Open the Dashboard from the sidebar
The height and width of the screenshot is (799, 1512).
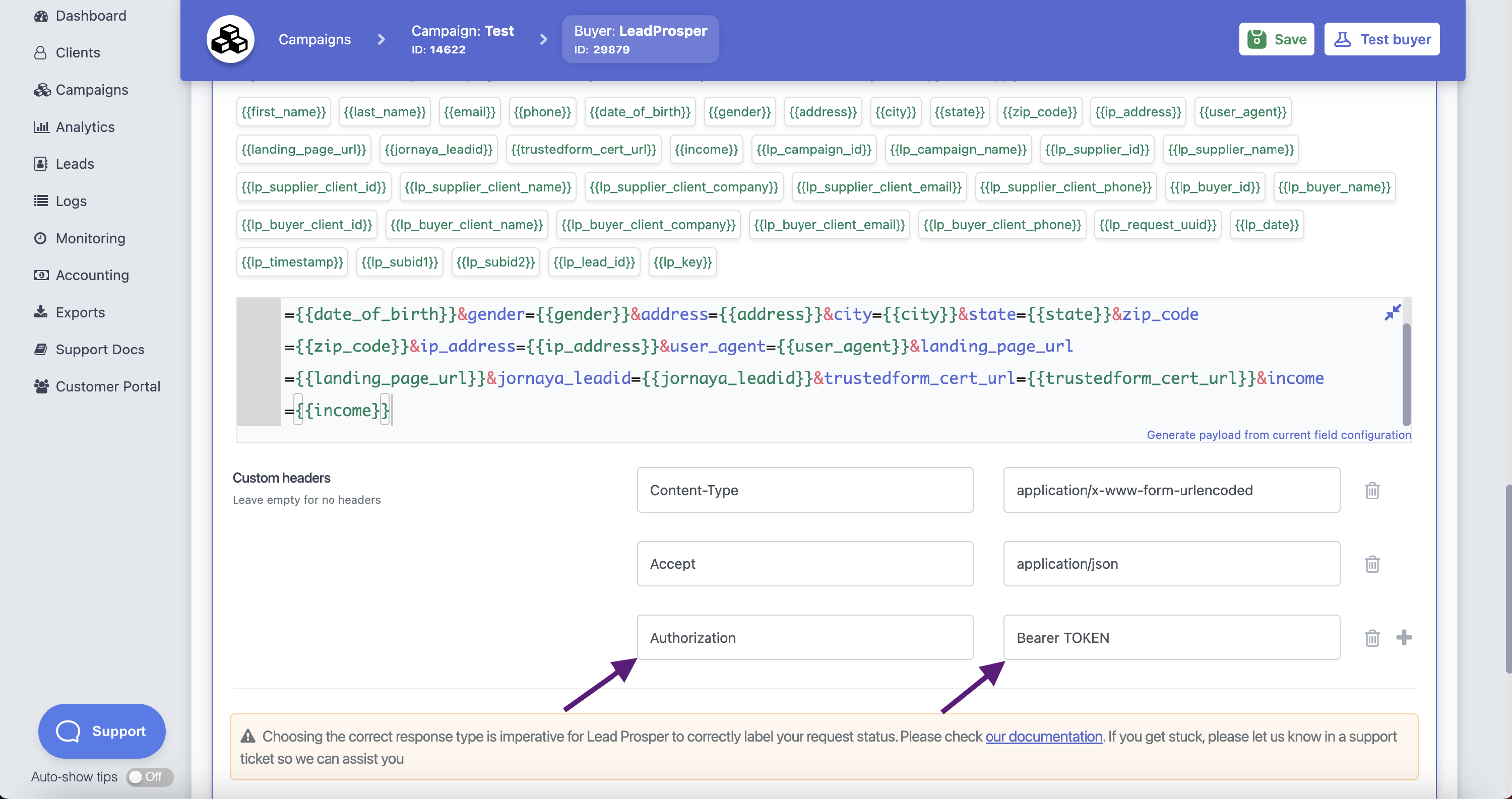[90, 15]
